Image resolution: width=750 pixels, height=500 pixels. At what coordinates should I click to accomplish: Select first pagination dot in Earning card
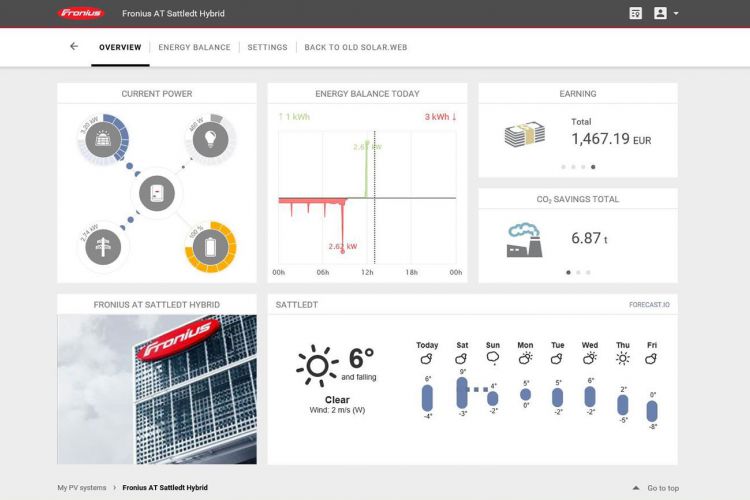point(563,167)
